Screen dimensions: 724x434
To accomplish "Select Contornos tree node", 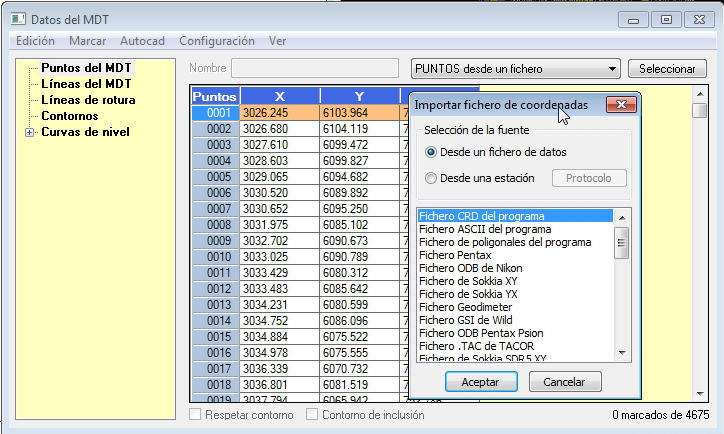I will point(70,116).
